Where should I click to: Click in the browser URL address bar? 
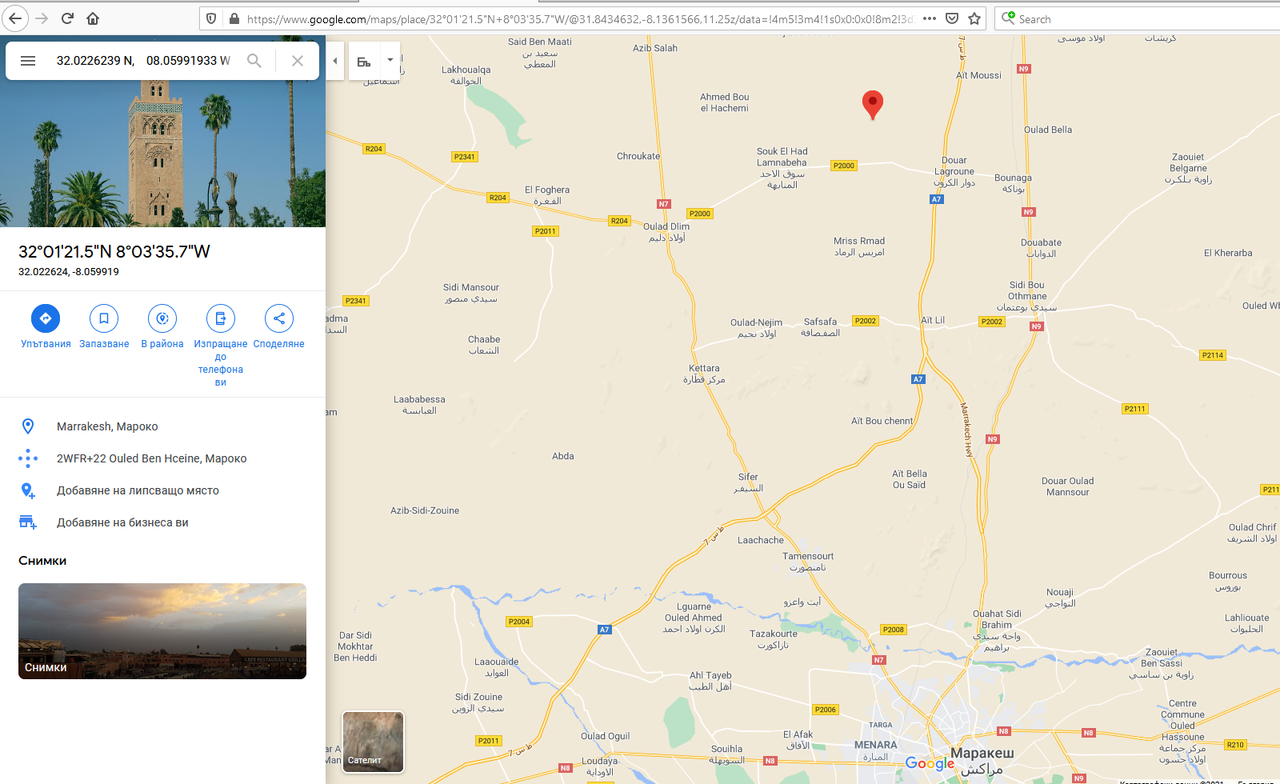point(580,18)
